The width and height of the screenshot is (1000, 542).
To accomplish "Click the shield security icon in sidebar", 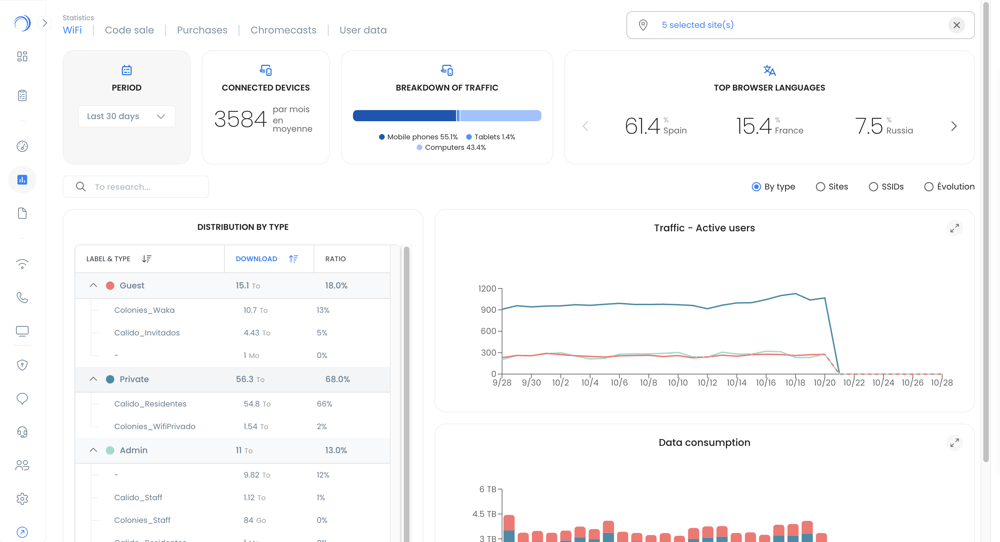I will (22, 365).
